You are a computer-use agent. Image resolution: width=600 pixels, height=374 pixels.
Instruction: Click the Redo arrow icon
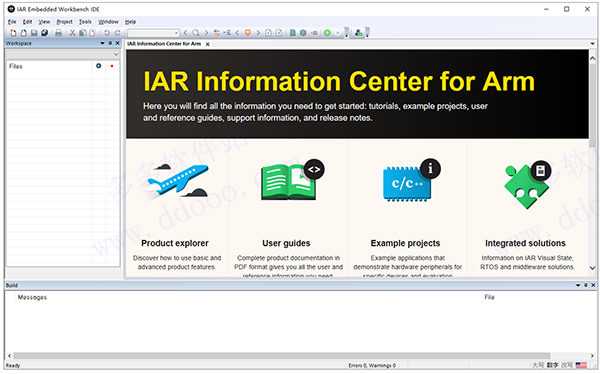[x=117, y=33]
